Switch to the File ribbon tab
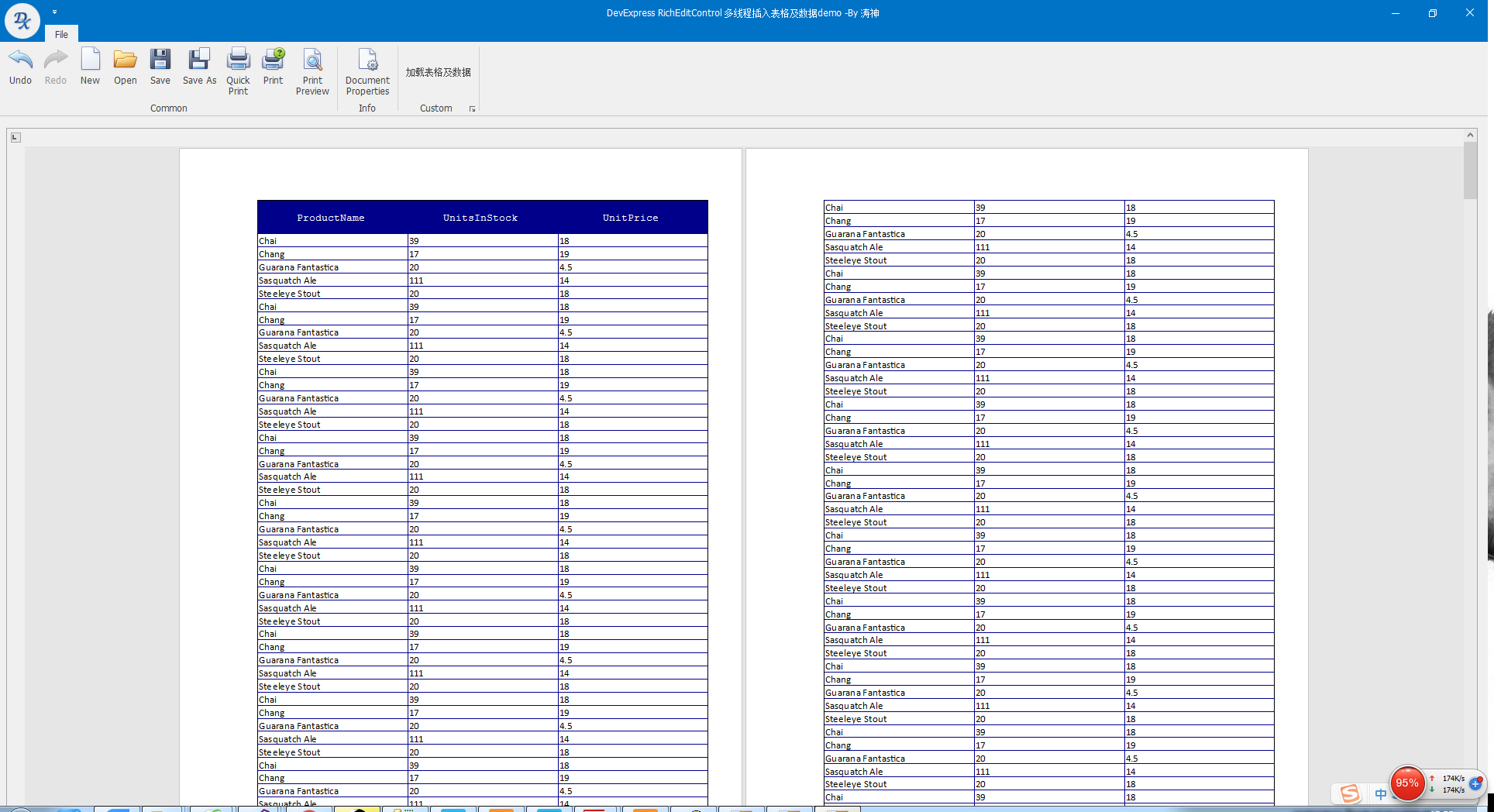The image size is (1494, 812). pyautogui.click(x=61, y=34)
